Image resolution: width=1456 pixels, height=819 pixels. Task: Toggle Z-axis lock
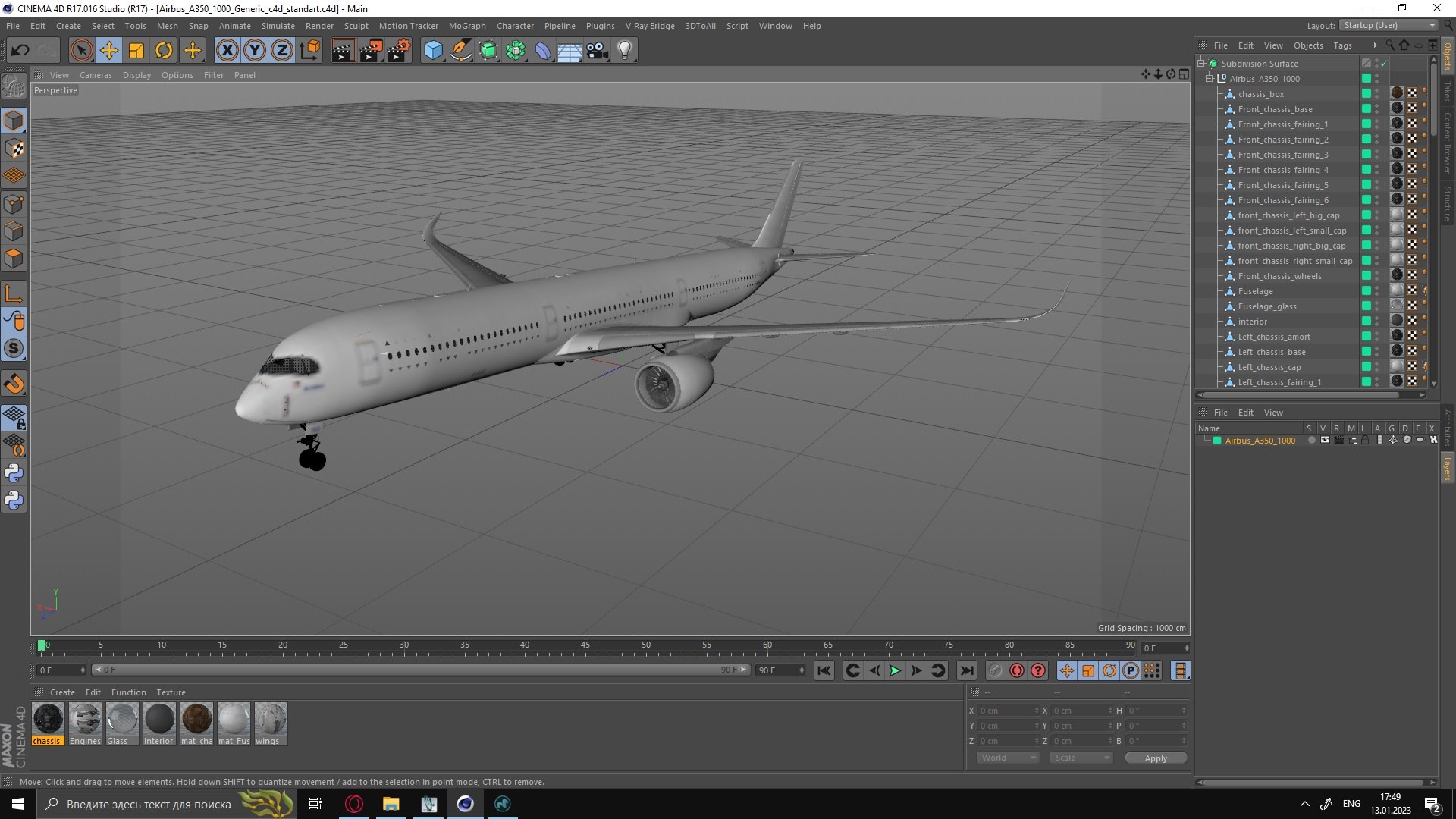click(282, 51)
